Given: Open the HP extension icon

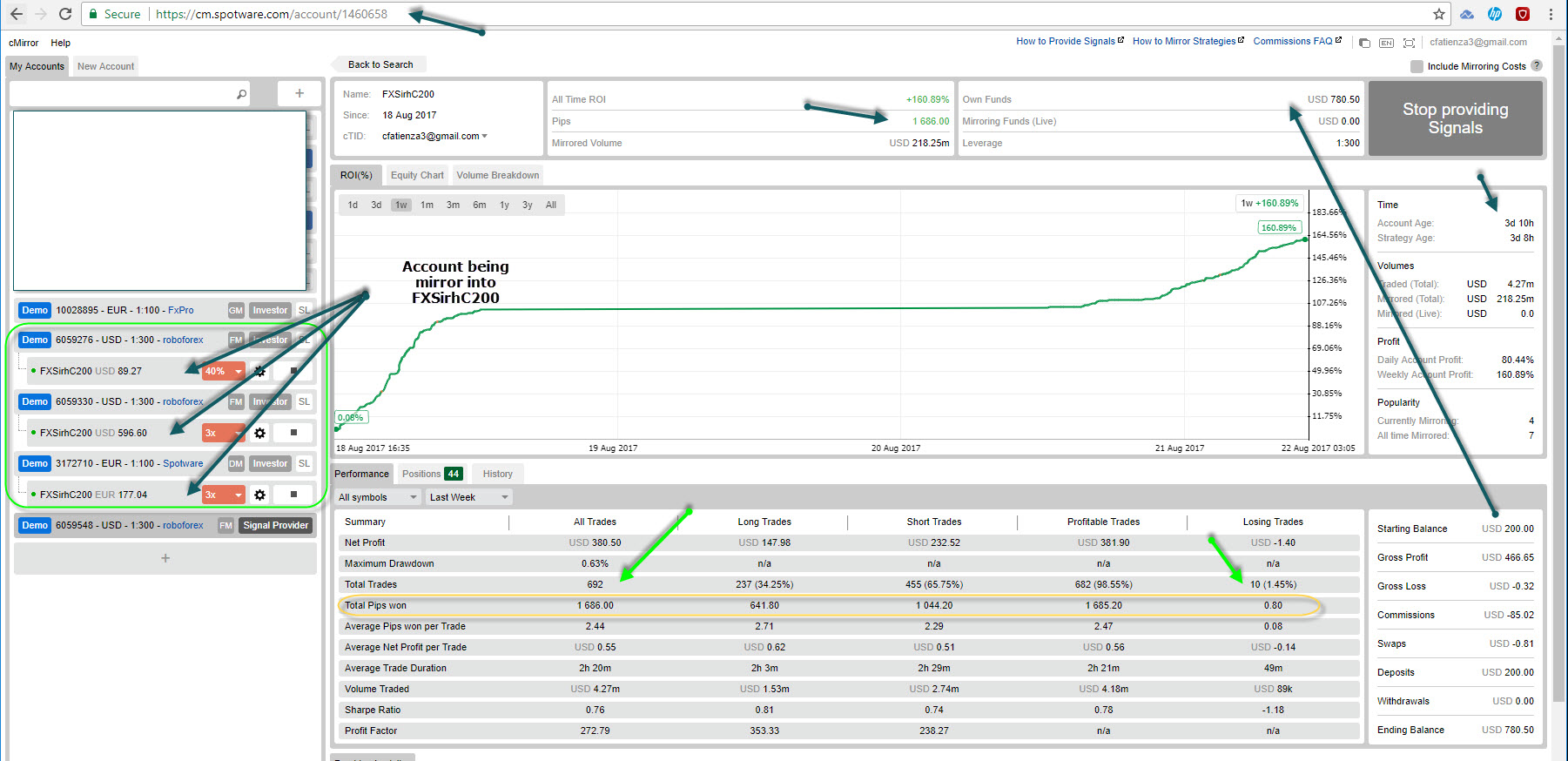Looking at the screenshot, I should pos(1495,14).
